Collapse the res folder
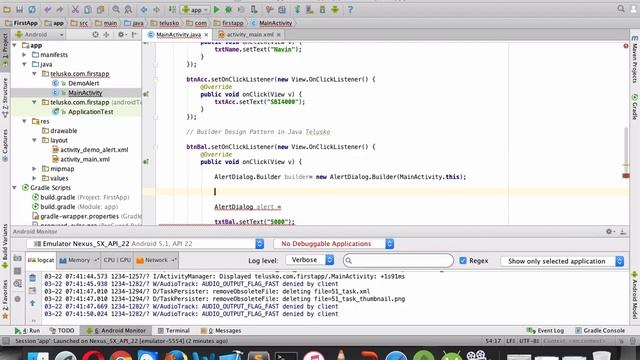640x360 pixels. coord(24,121)
